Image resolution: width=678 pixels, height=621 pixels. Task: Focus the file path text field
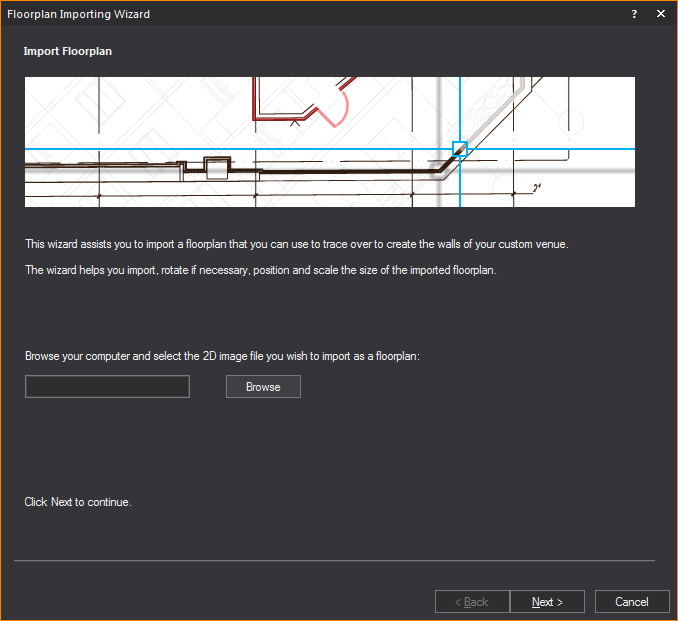pyautogui.click(x=107, y=387)
